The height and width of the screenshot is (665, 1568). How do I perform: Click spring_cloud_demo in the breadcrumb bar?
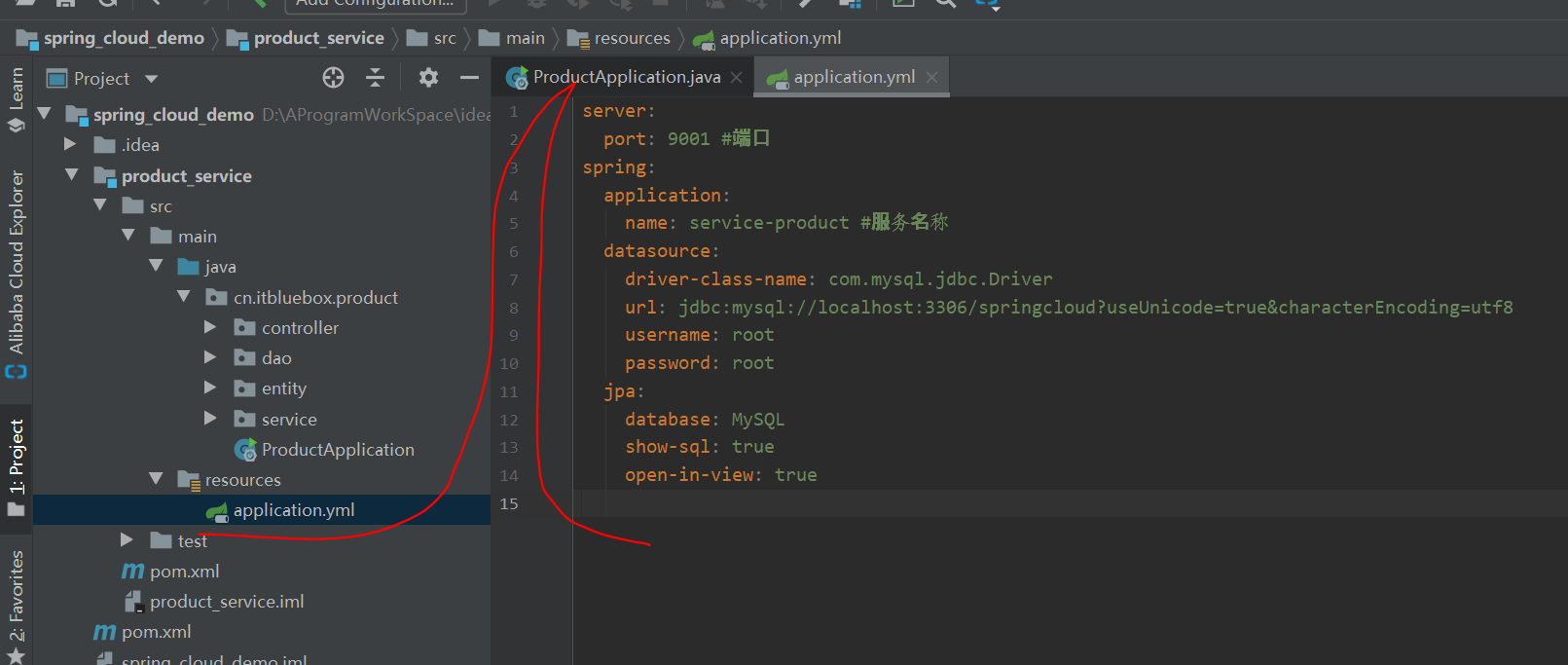124,38
